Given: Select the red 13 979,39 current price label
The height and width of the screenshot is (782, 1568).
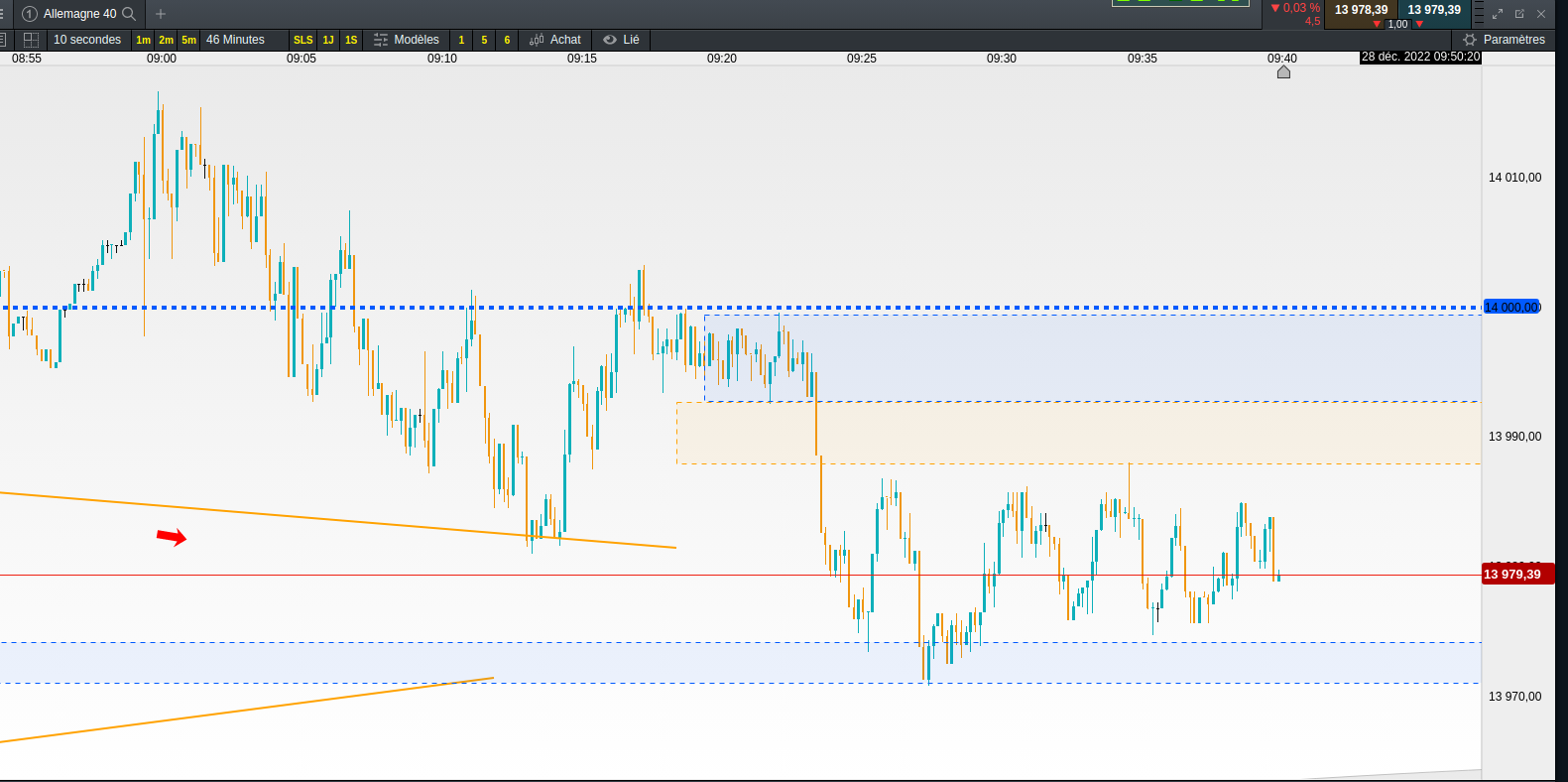Looking at the screenshot, I should coord(1517,575).
